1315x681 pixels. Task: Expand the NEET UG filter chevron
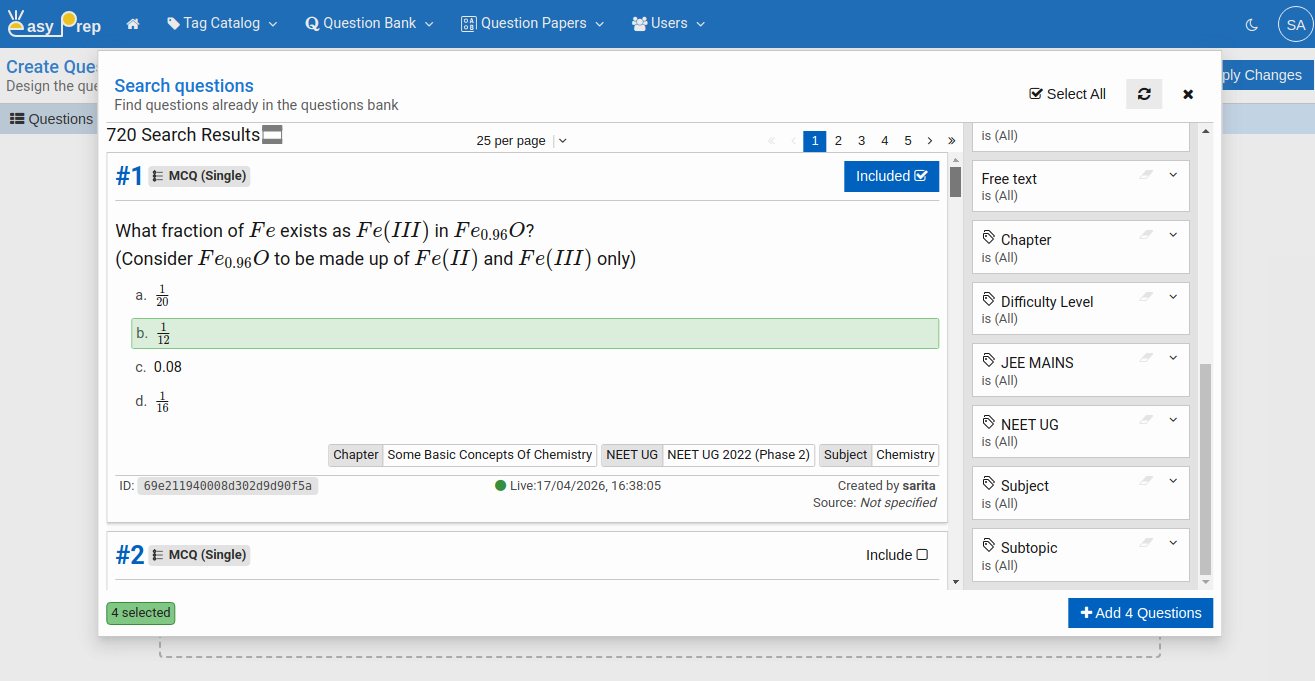pyautogui.click(x=1173, y=420)
